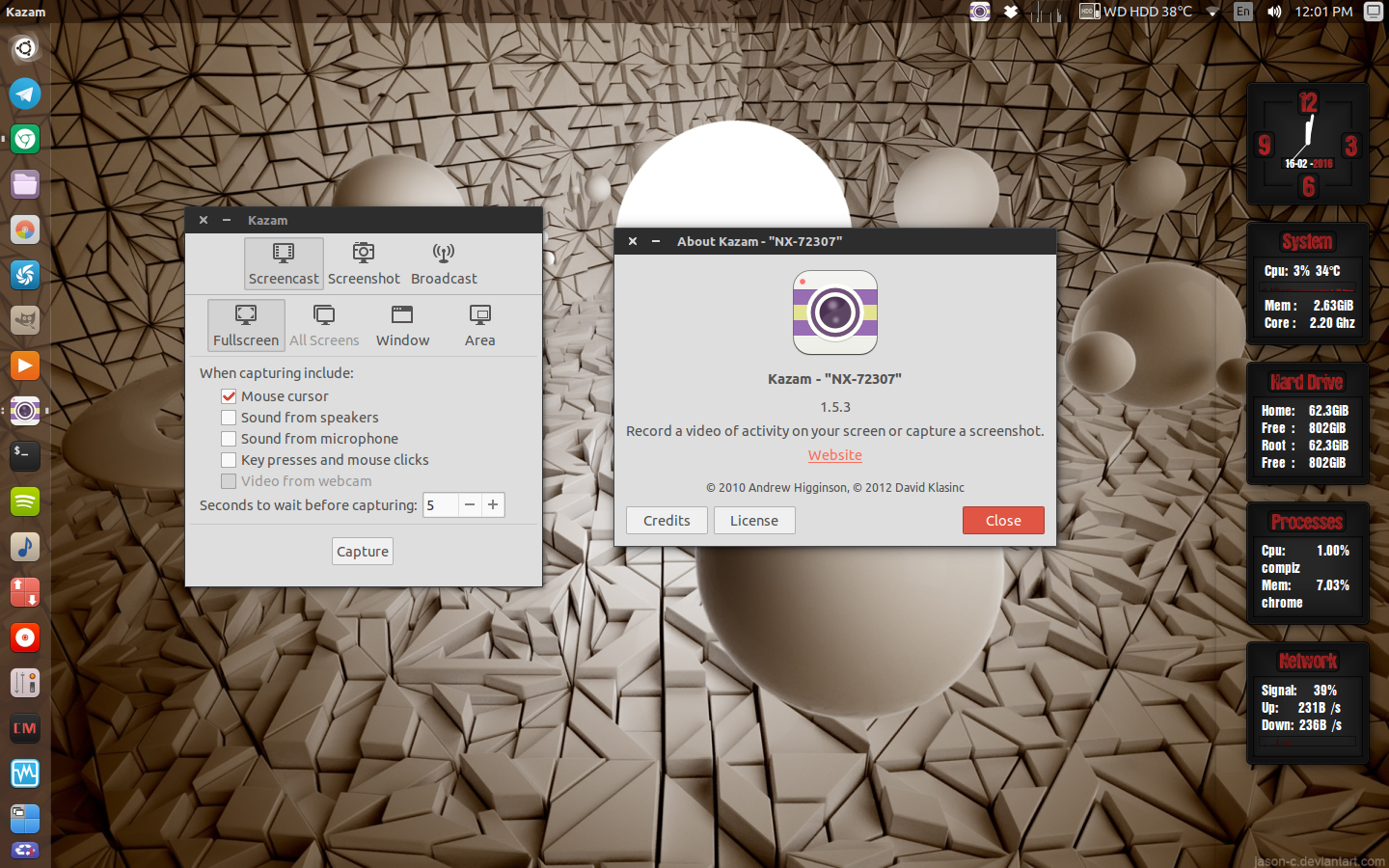
Task: Open the Files folder in the dock
Action: [x=25, y=184]
